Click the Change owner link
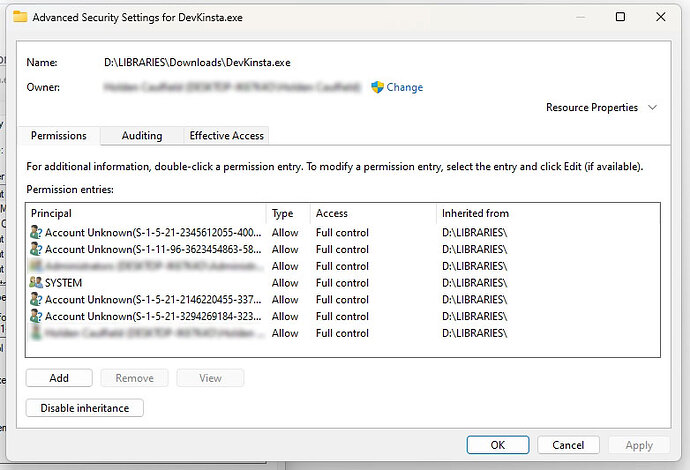This screenshot has height=470, width=690. pos(404,87)
